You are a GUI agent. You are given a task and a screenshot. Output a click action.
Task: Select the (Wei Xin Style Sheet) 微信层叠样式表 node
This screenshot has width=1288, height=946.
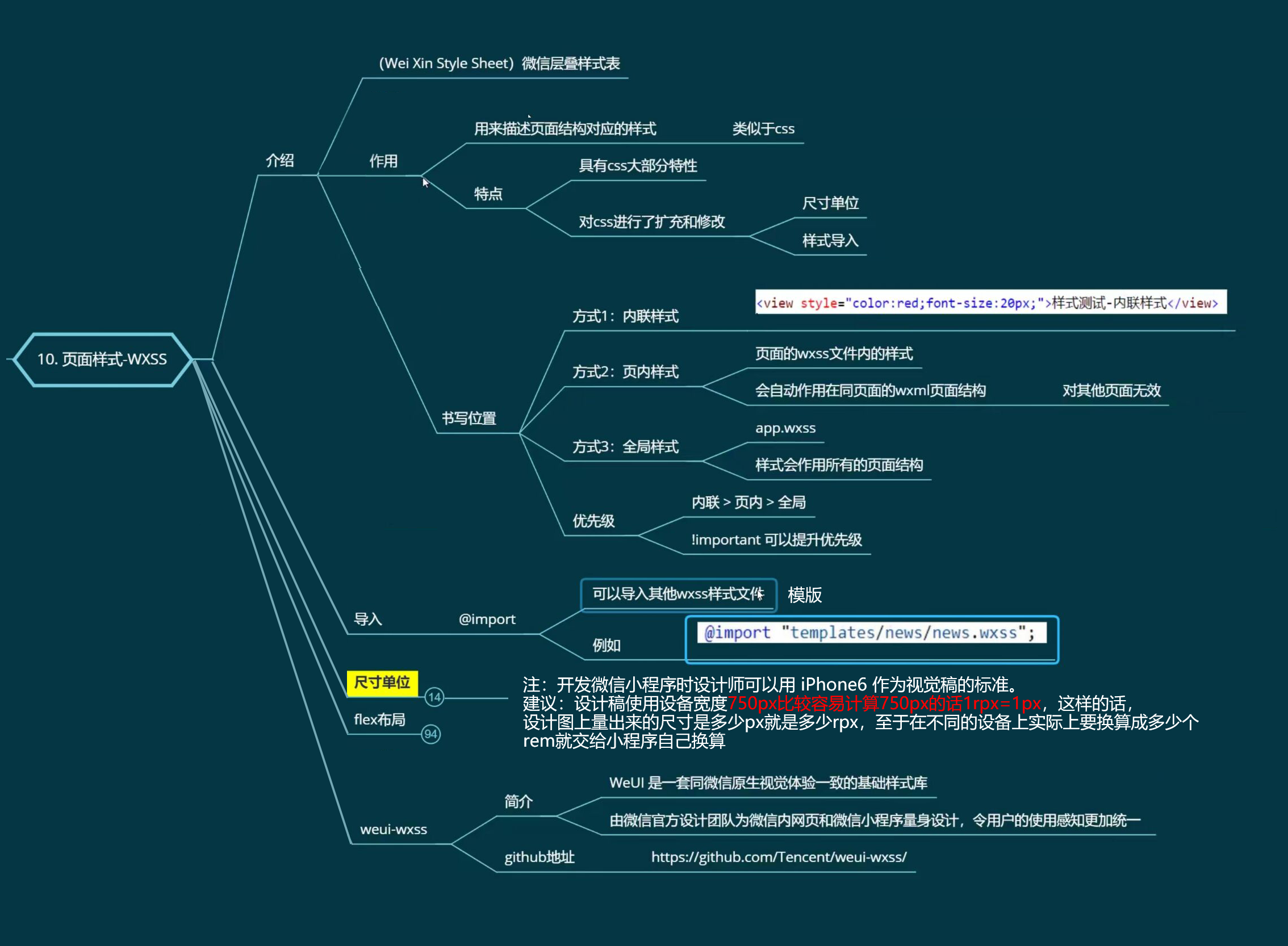pos(499,64)
